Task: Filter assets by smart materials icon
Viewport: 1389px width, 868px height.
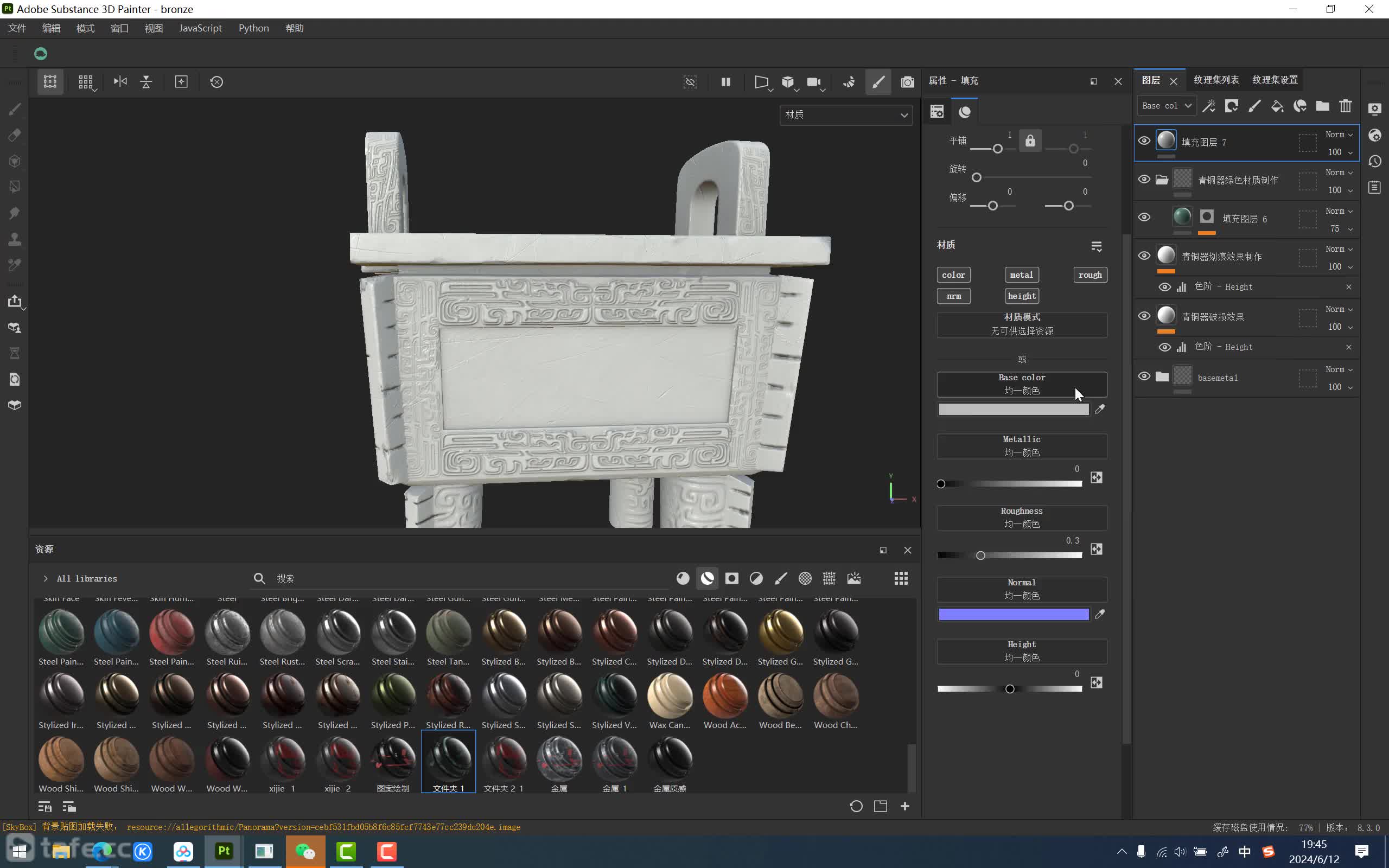Action: [x=707, y=578]
